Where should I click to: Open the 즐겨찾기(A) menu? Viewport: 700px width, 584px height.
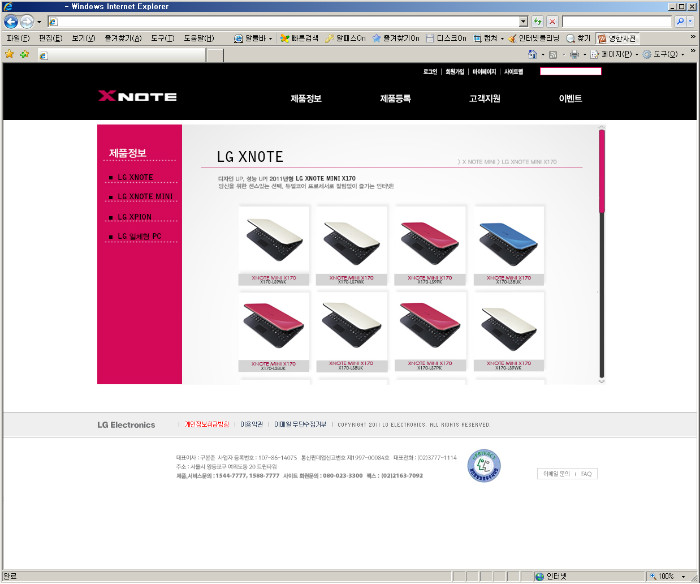coord(123,38)
